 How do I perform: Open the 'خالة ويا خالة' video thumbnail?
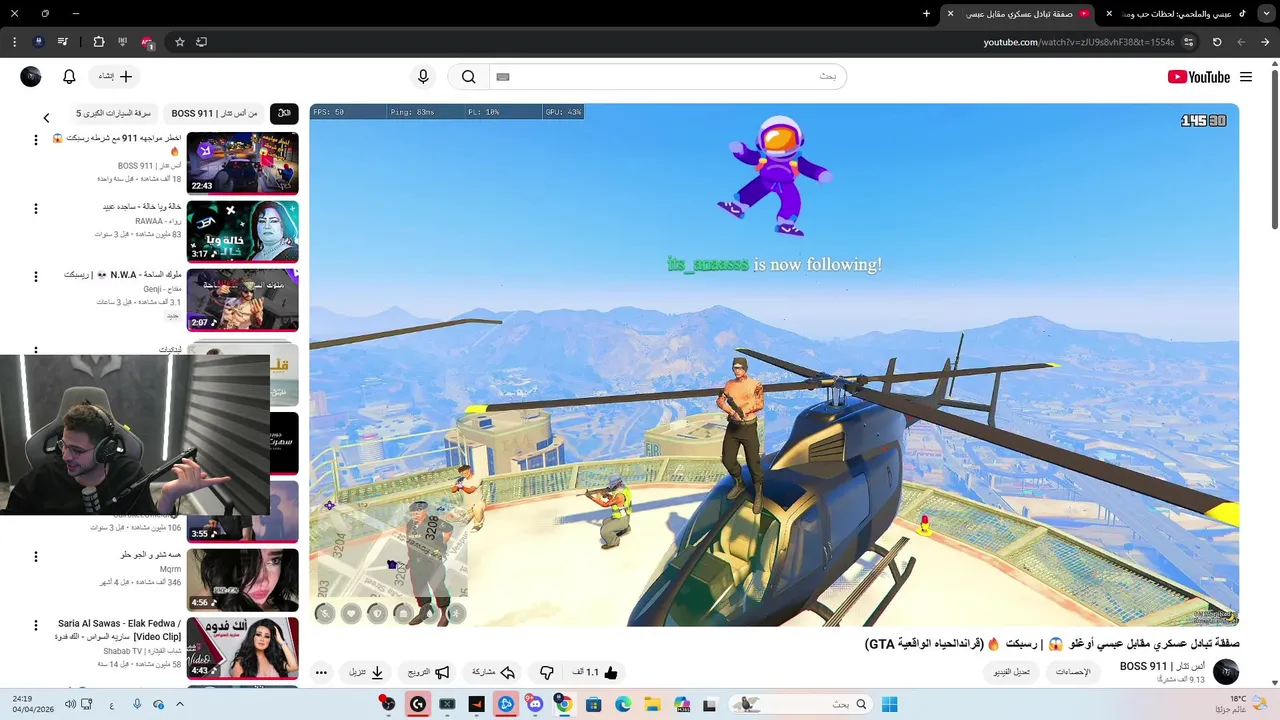tap(242, 231)
